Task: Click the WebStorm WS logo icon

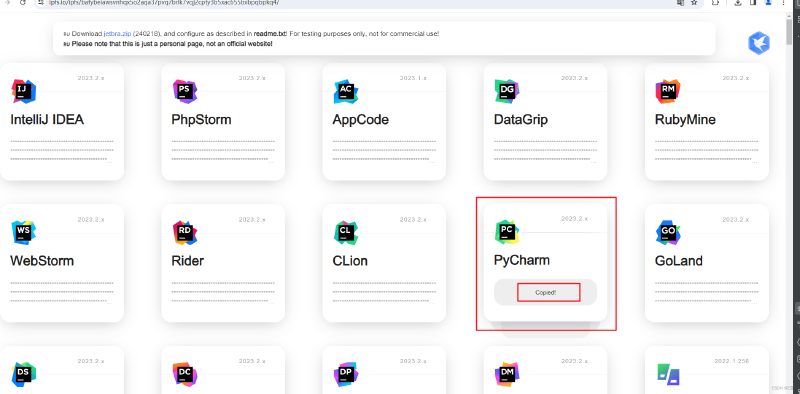Action: click(x=23, y=233)
